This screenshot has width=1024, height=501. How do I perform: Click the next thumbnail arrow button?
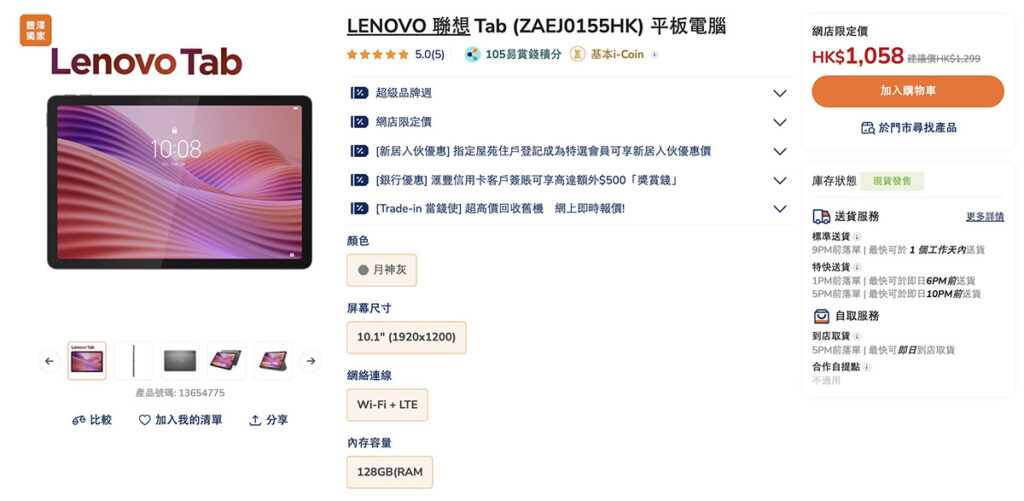point(311,361)
